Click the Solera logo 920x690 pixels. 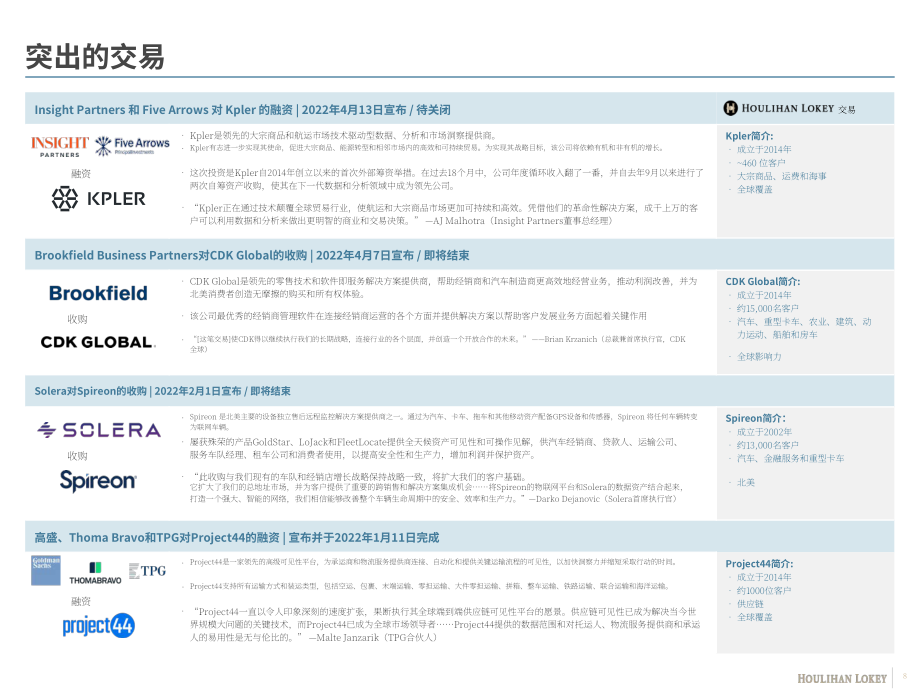(99, 430)
